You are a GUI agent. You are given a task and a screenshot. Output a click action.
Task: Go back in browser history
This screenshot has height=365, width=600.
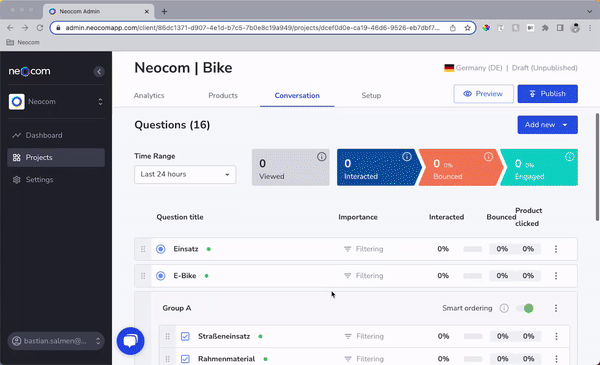point(10,28)
